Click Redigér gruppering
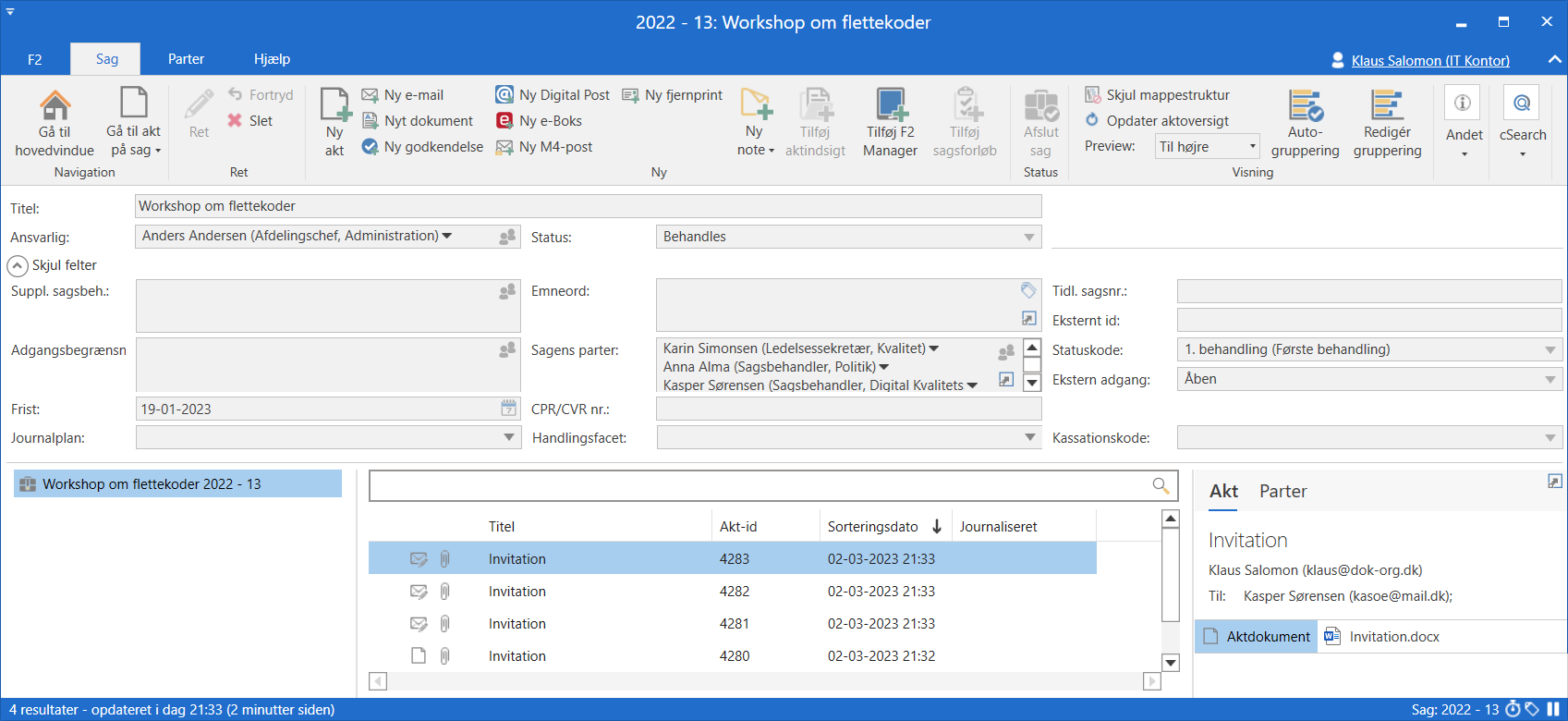This screenshot has width=1568, height=721. click(1387, 123)
